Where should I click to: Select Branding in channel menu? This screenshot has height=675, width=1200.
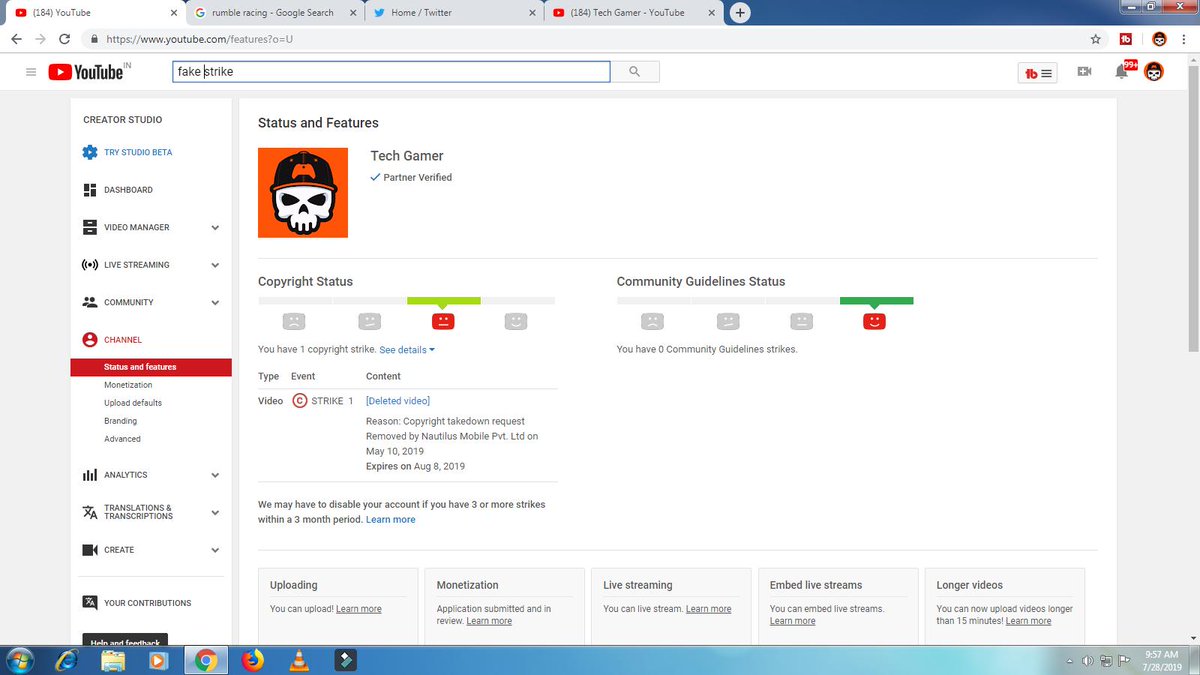pos(121,421)
